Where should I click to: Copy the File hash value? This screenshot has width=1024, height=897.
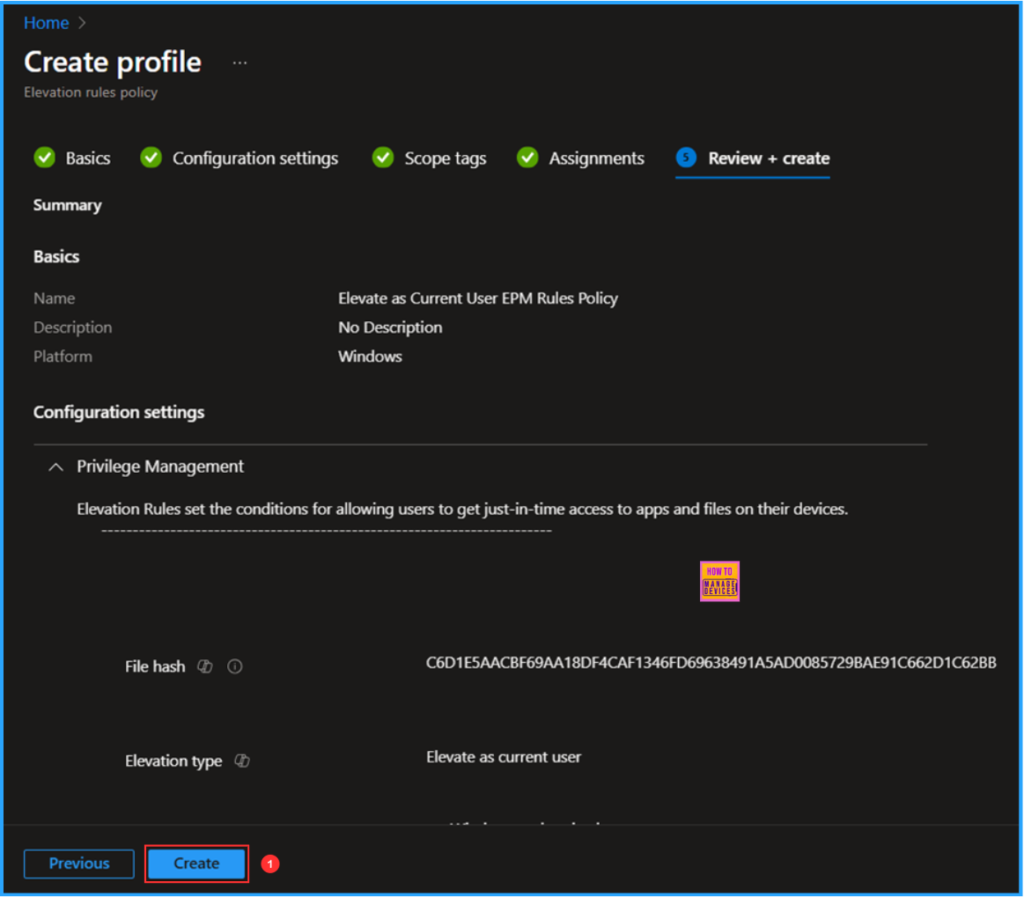(x=205, y=666)
